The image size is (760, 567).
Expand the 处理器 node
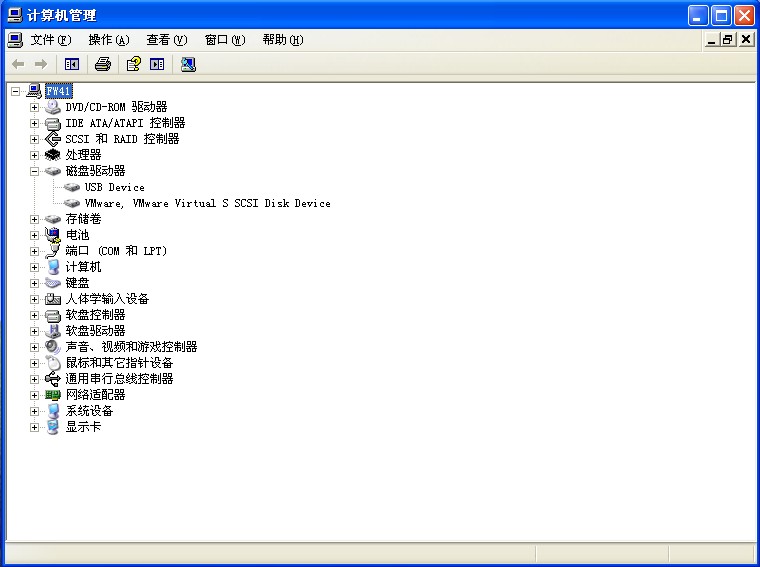click(34, 155)
